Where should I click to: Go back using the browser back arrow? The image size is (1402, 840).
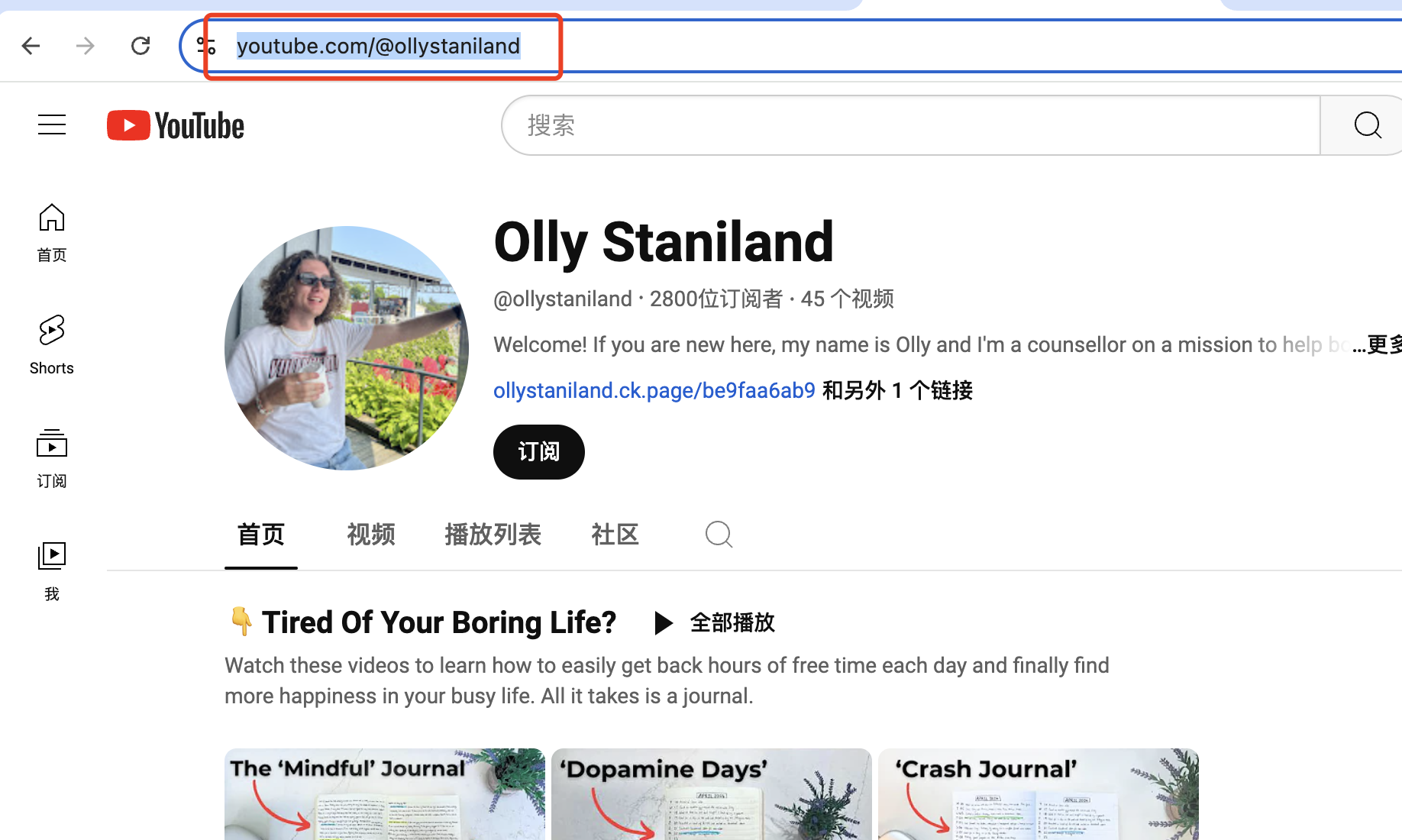(31, 46)
